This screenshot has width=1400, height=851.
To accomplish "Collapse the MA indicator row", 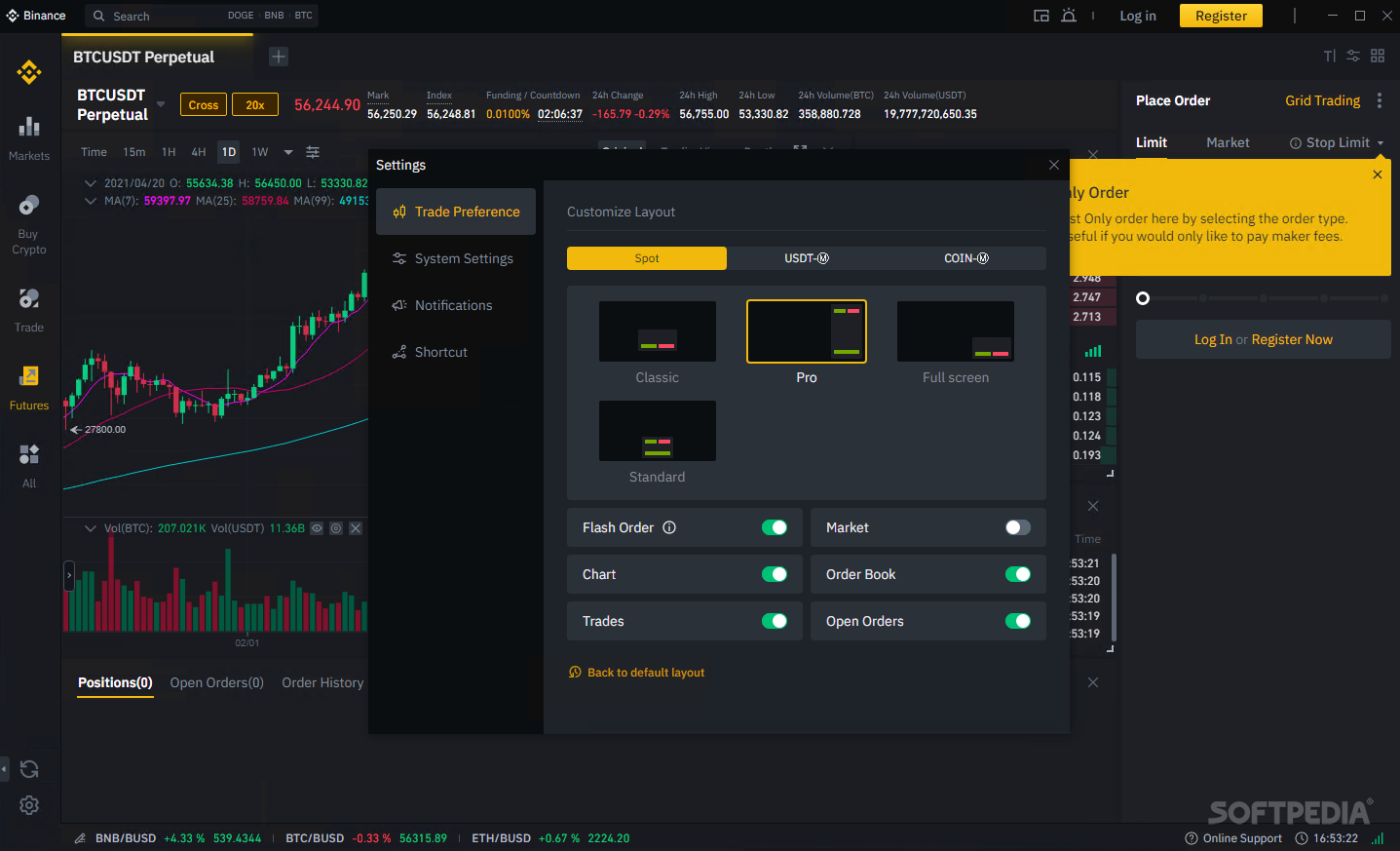I will pos(91,201).
